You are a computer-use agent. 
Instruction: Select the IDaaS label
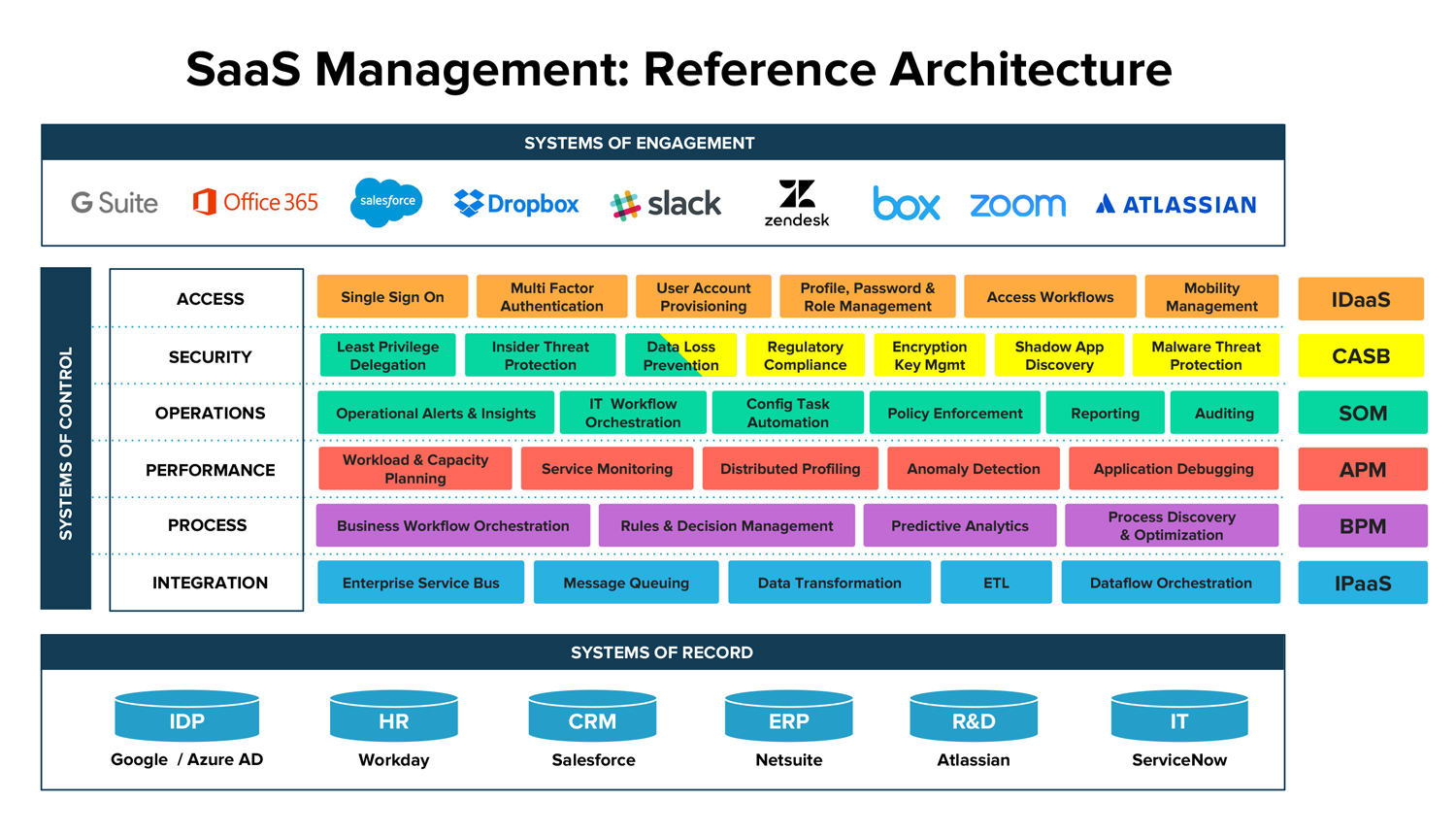tap(1361, 299)
